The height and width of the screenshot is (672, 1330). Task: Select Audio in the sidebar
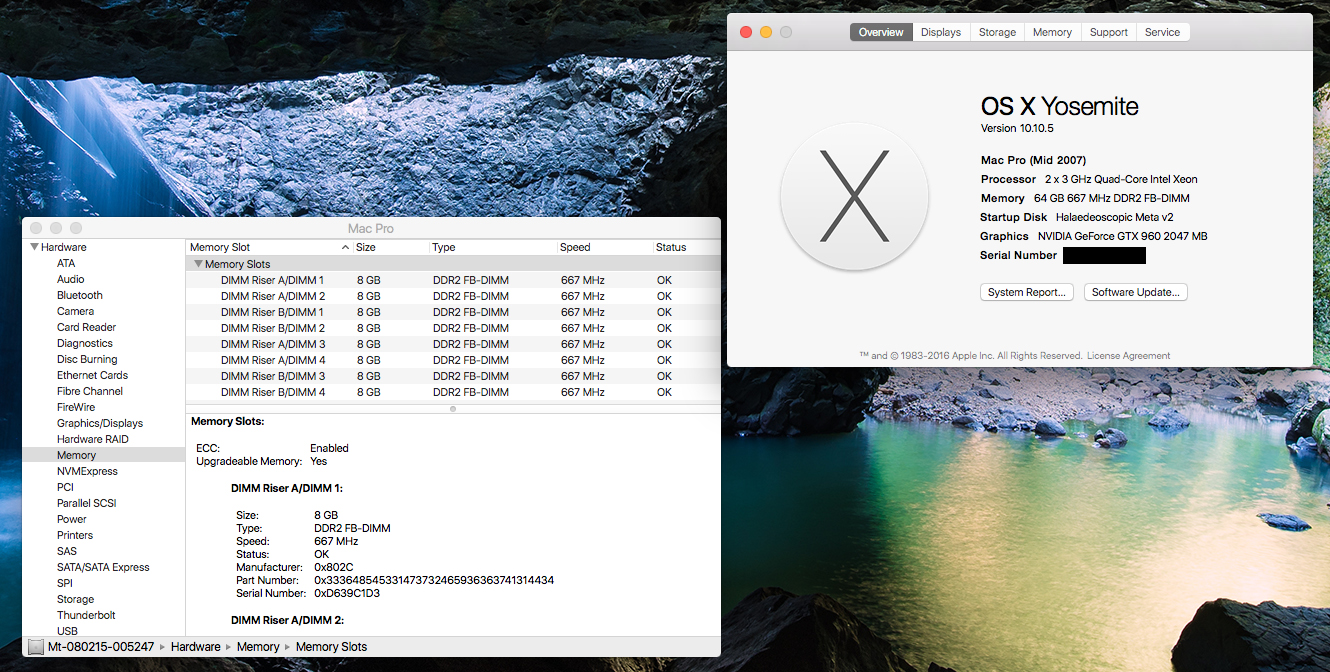coord(70,279)
